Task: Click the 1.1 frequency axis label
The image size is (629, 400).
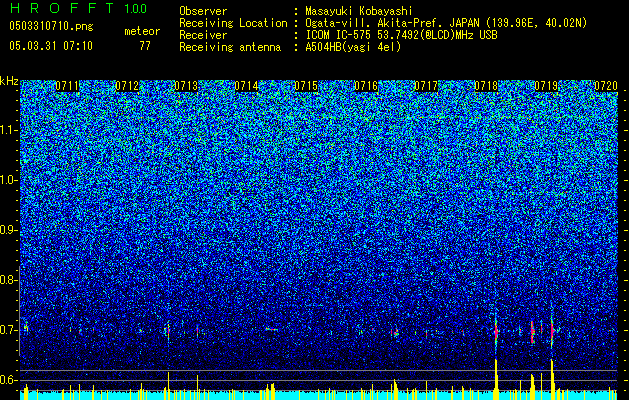Action: point(8,130)
